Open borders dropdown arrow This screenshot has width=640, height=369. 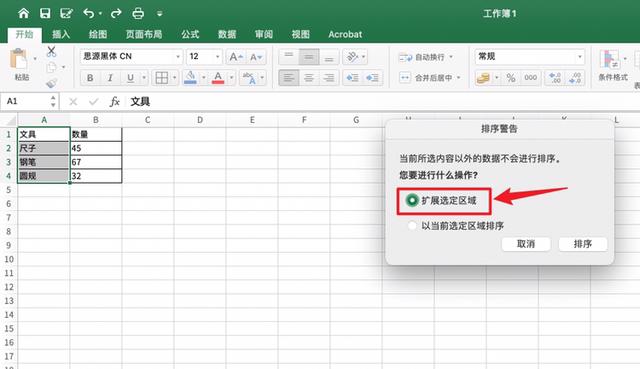[174, 78]
